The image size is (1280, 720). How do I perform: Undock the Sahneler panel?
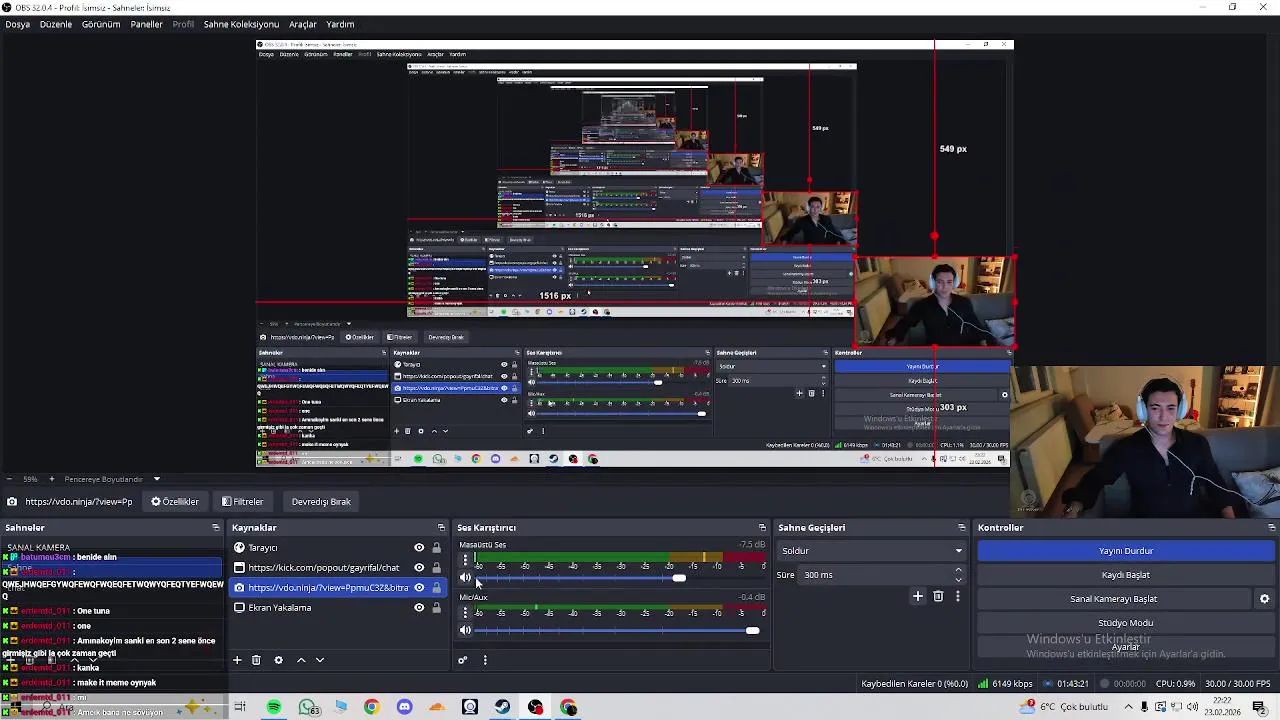[x=215, y=527]
